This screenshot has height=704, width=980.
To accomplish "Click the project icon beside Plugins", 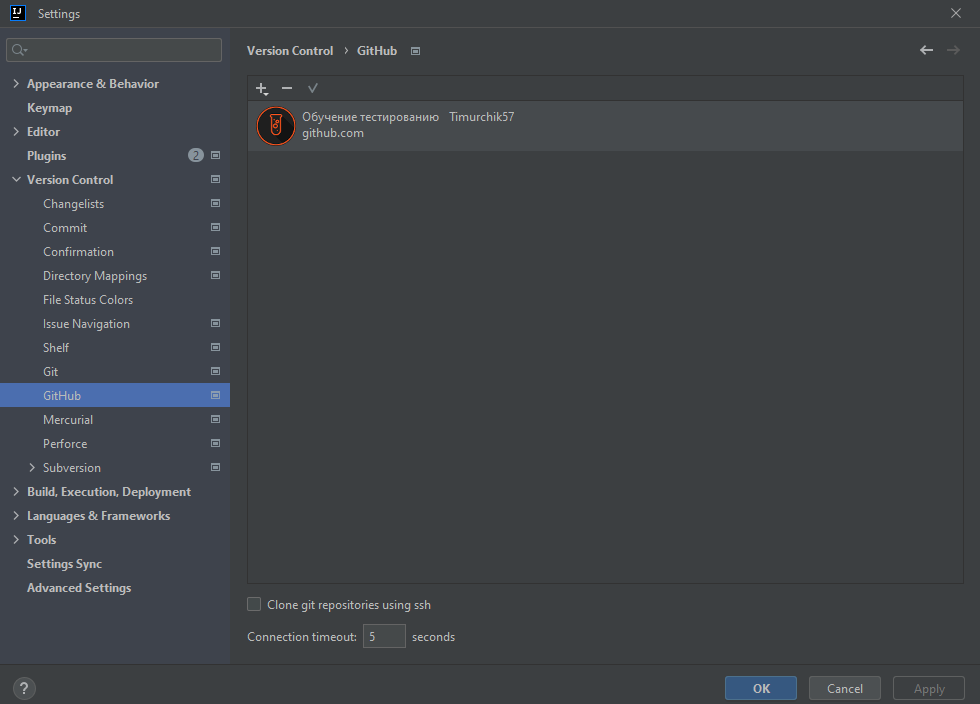I will (x=216, y=155).
